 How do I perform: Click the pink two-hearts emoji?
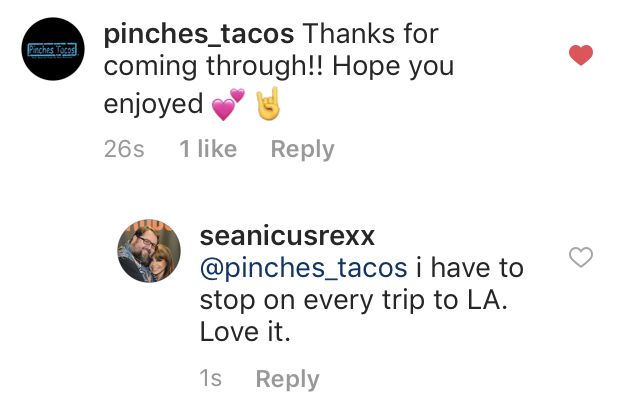[x=228, y=105]
